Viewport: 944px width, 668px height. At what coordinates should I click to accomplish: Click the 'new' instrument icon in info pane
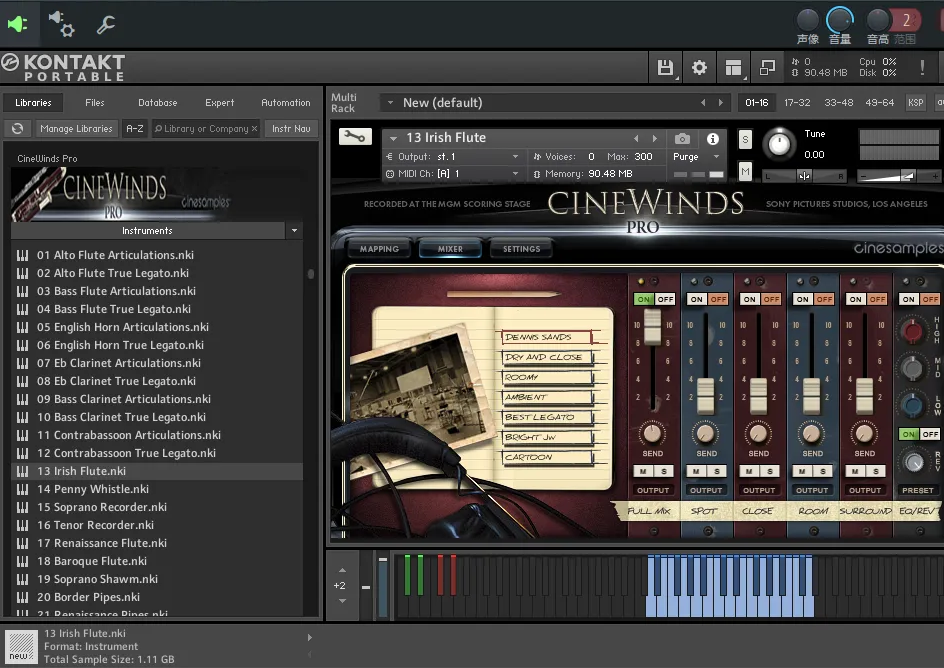coord(22,646)
